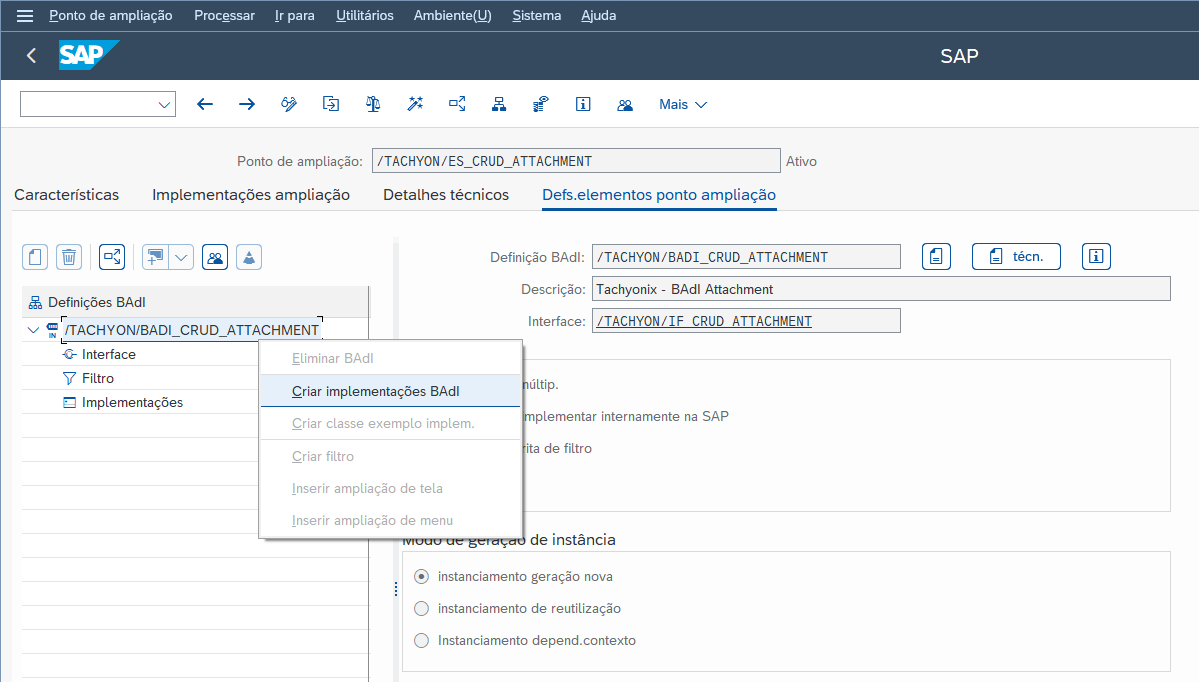The height and width of the screenshot is (682, 1199).
Task: Choose Criar classe exemplo implem. entry
Action: click(x=390, y=424)
